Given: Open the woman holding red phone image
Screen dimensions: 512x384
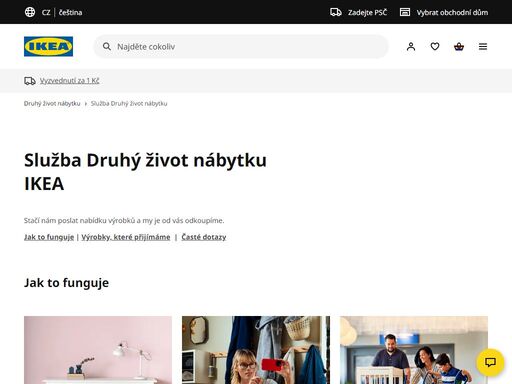Looking at the screenshot, I should click(256, 350).
